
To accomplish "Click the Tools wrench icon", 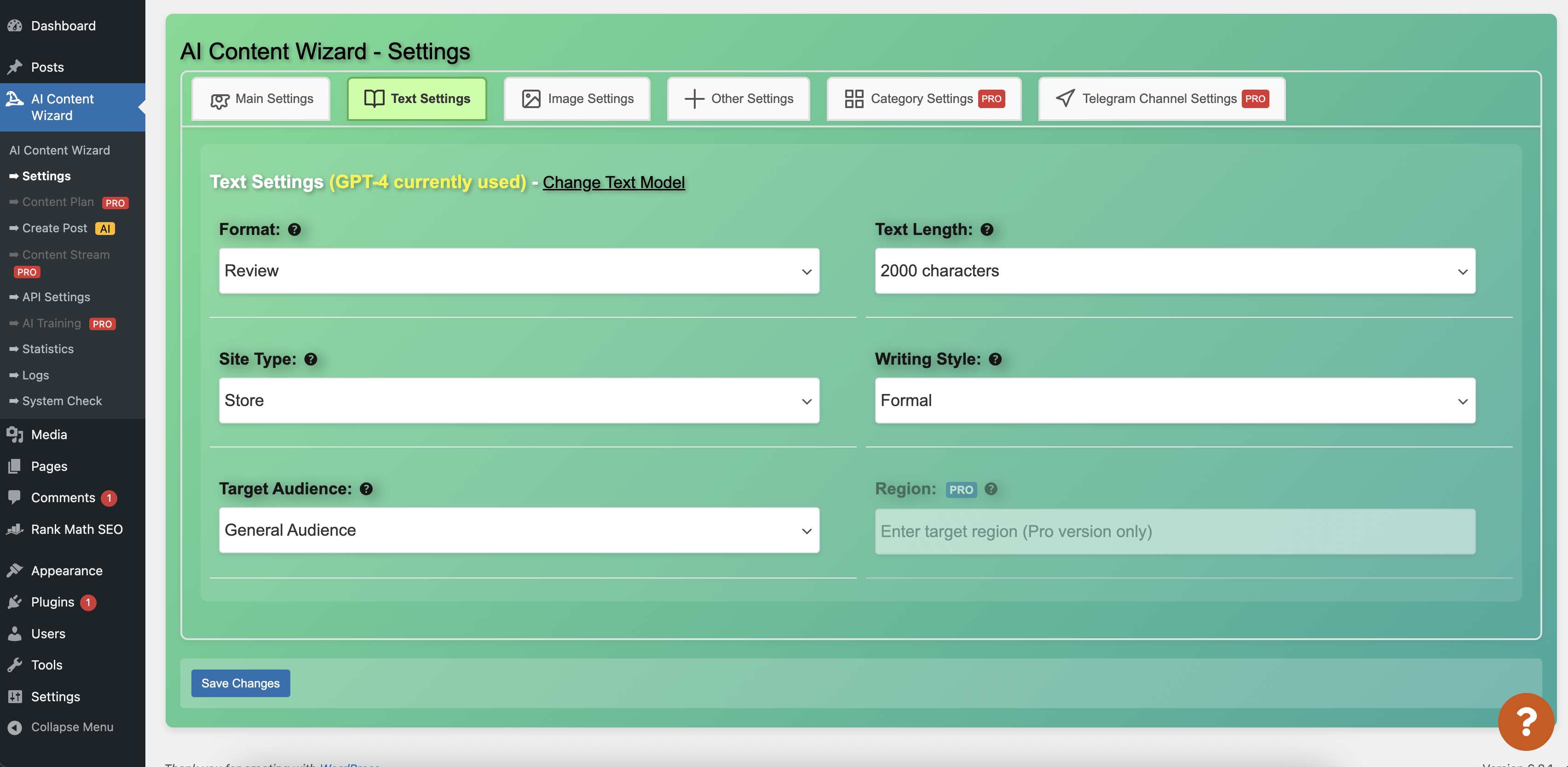I will (x=15, y=665).
